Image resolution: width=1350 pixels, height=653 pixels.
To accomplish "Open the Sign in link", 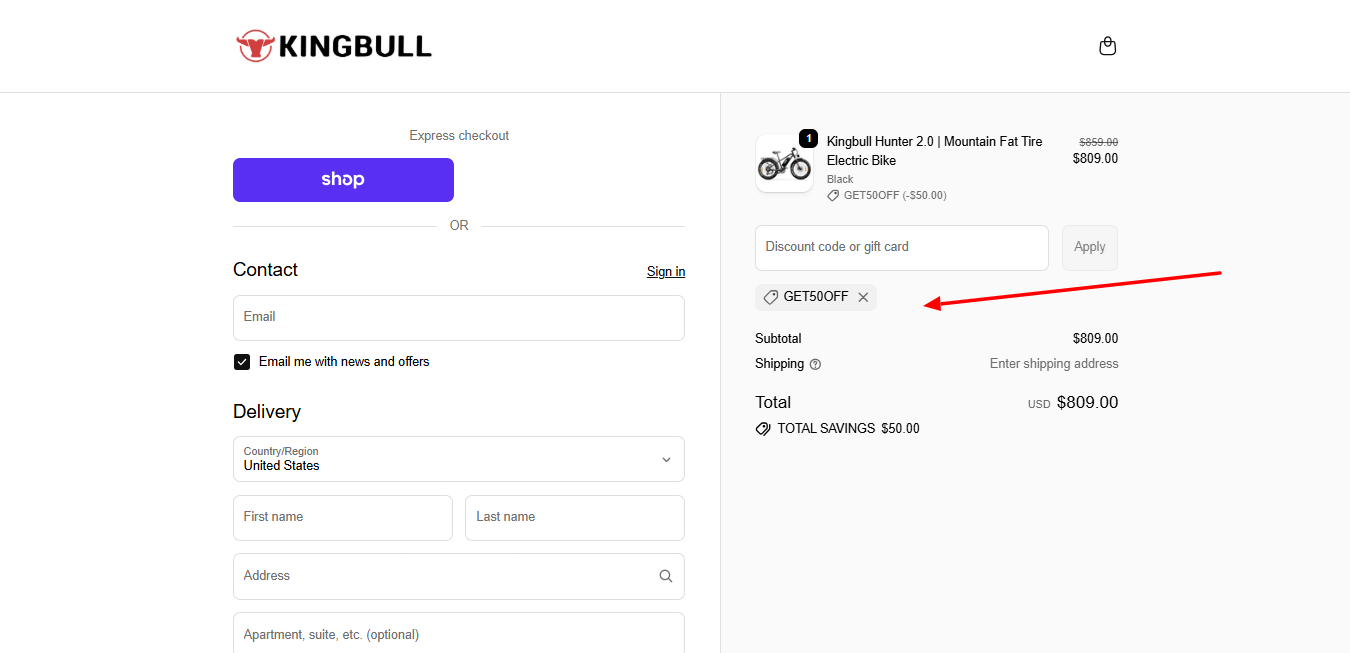I will [665, 271].
